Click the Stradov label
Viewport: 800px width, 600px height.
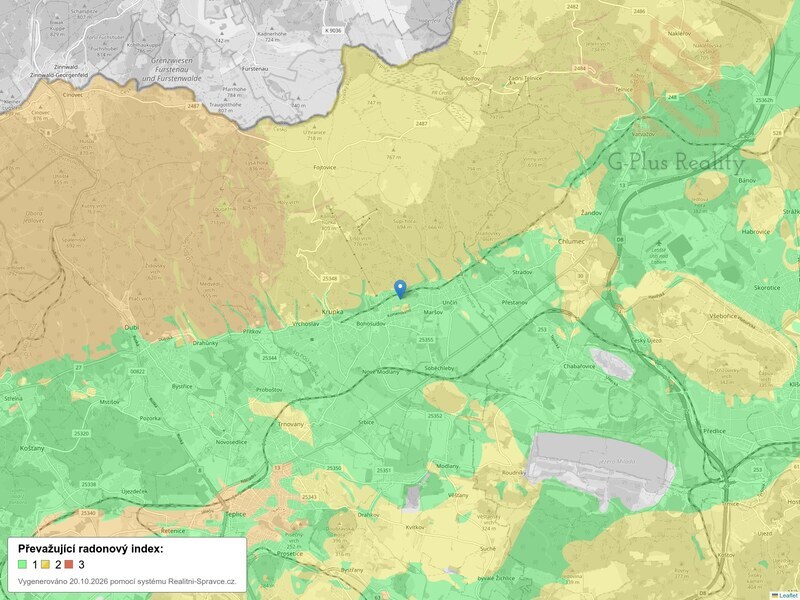[522, 272]
